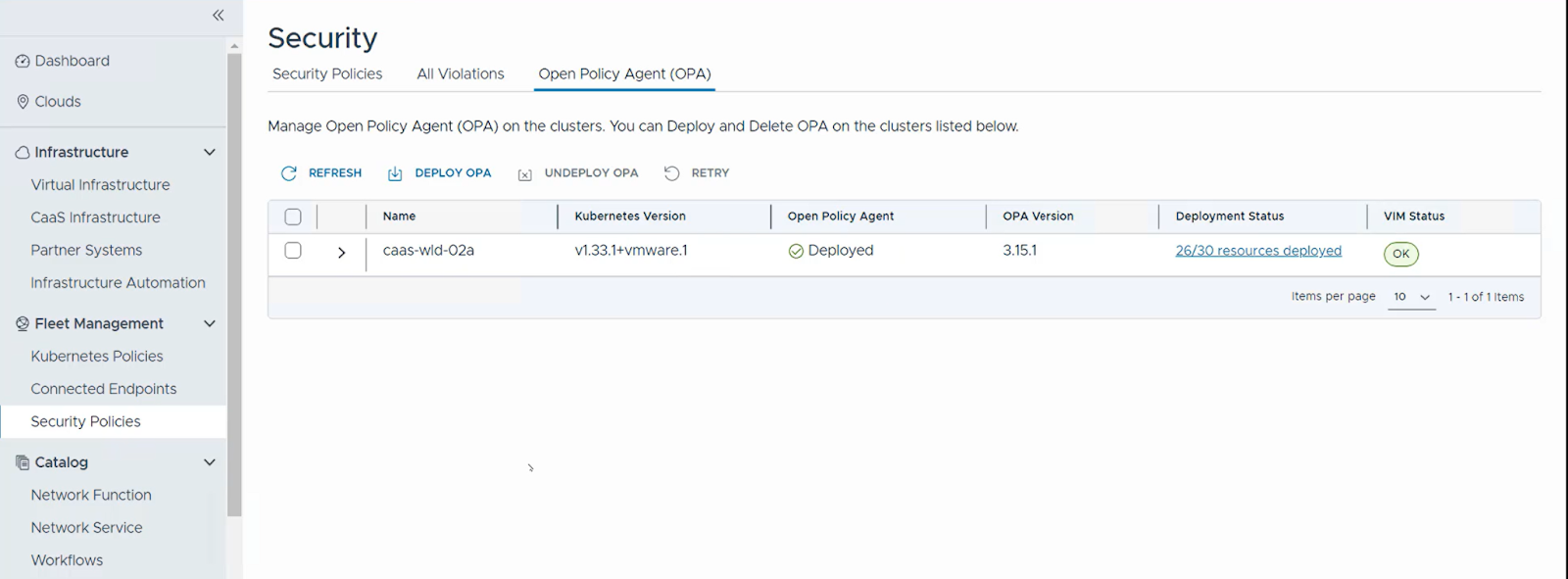The width and height of the screenshot is (1568, 579).
Task: Click the Undeploy OPA icon
Action: click(x=525, y=174)
